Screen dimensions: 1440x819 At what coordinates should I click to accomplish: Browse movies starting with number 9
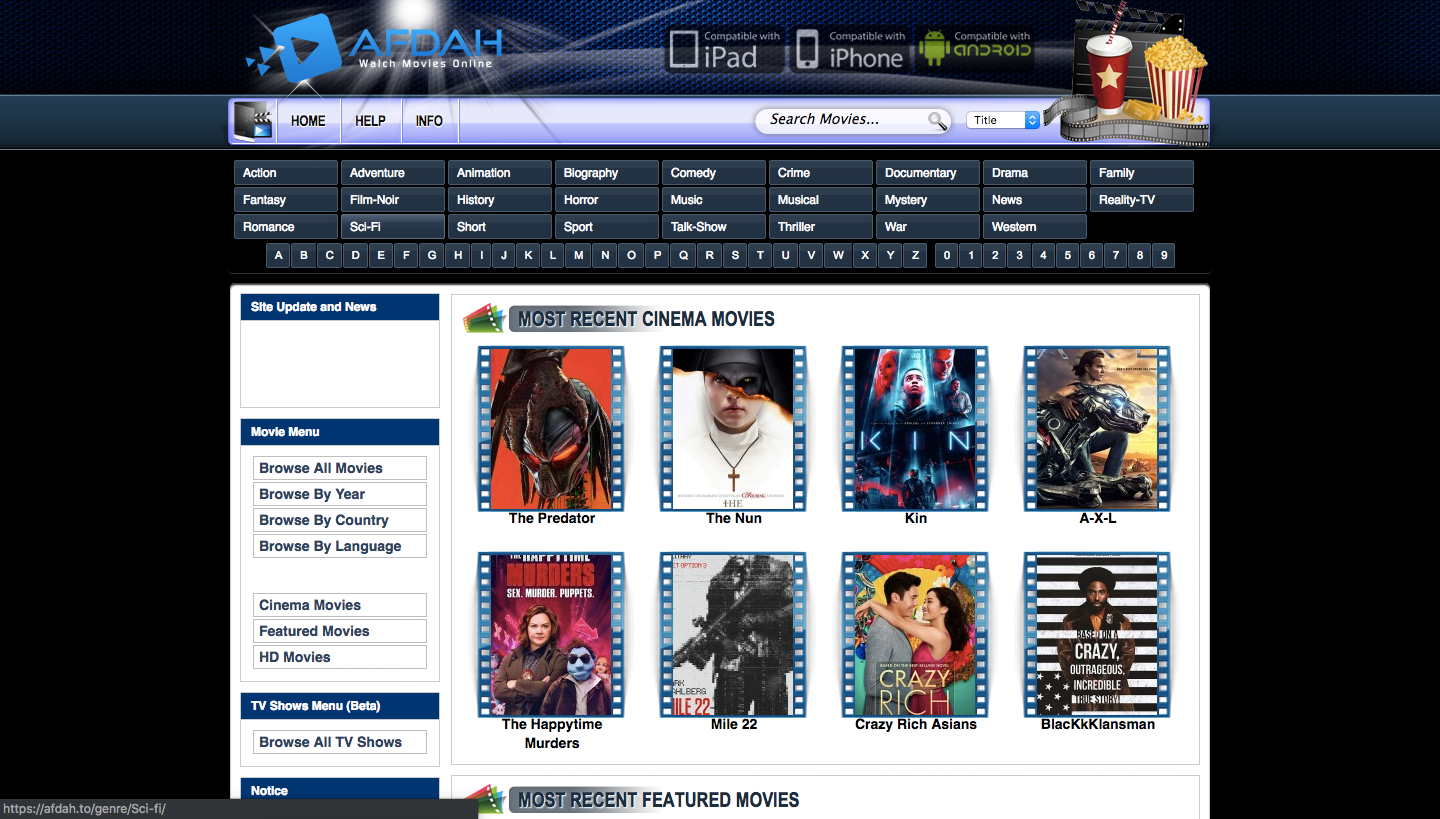[1163, 256]
